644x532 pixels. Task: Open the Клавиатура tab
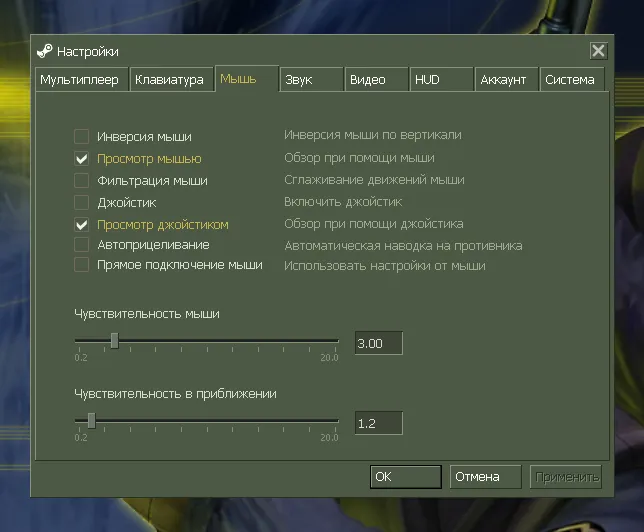[171, 79]
